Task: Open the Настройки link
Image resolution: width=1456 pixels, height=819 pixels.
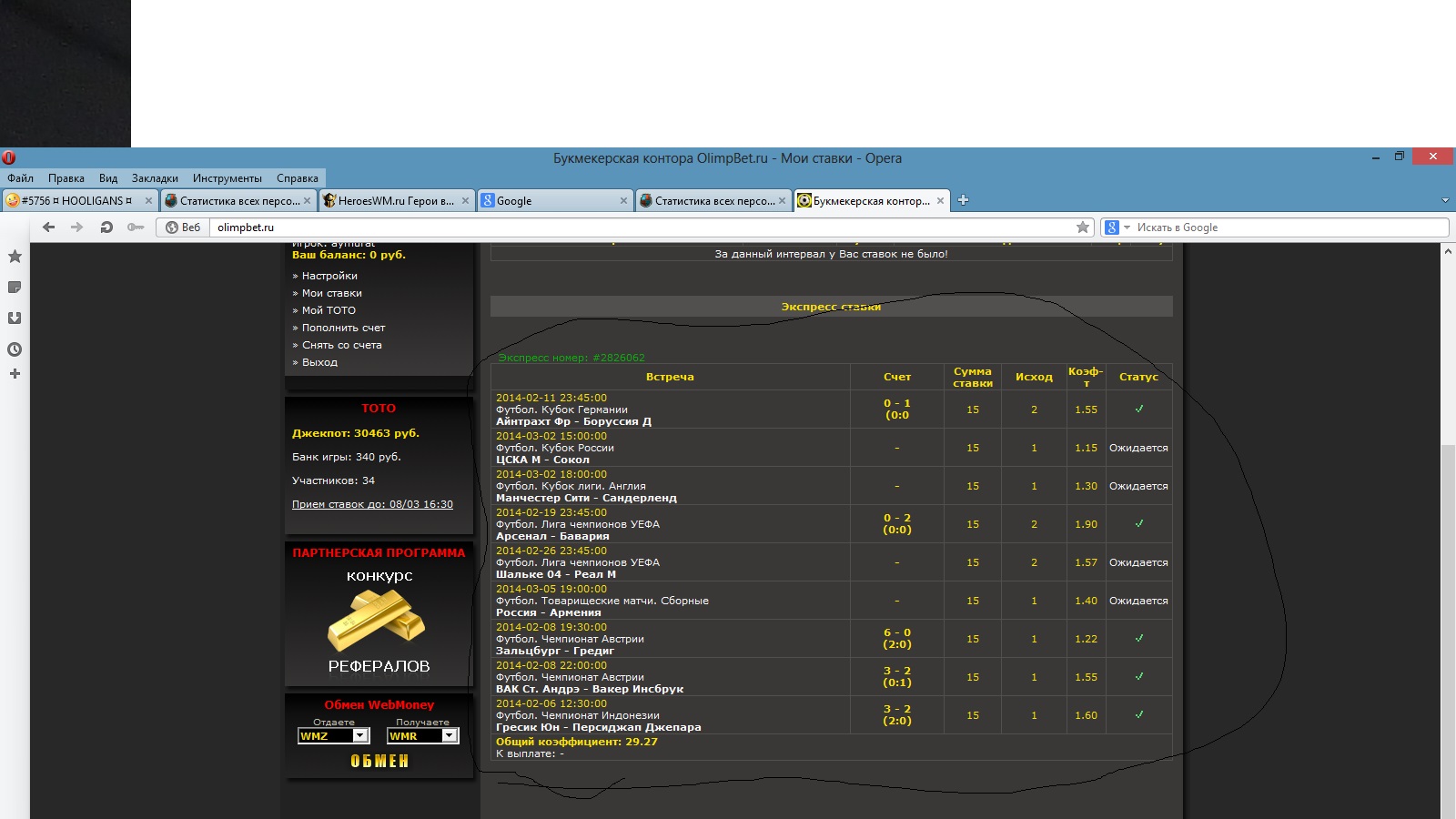Action: (329, 276)
